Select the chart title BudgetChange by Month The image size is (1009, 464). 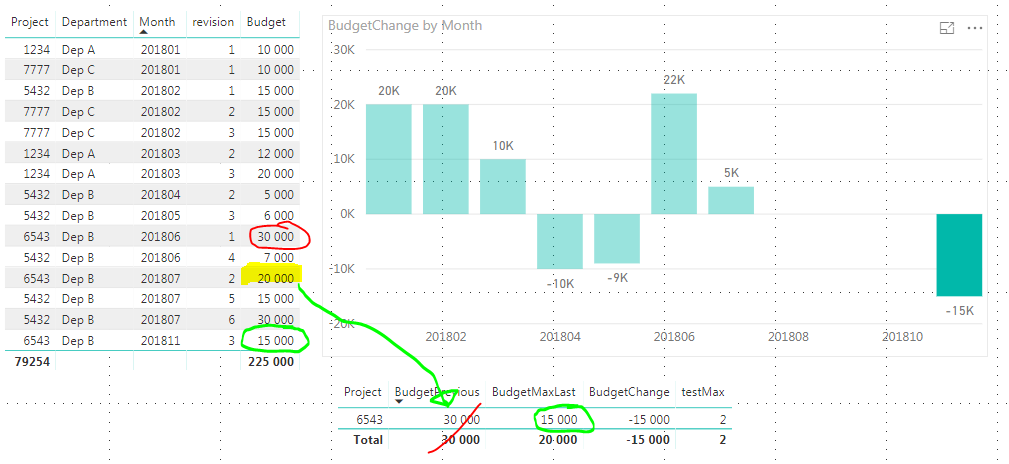[x=405, y=26]
